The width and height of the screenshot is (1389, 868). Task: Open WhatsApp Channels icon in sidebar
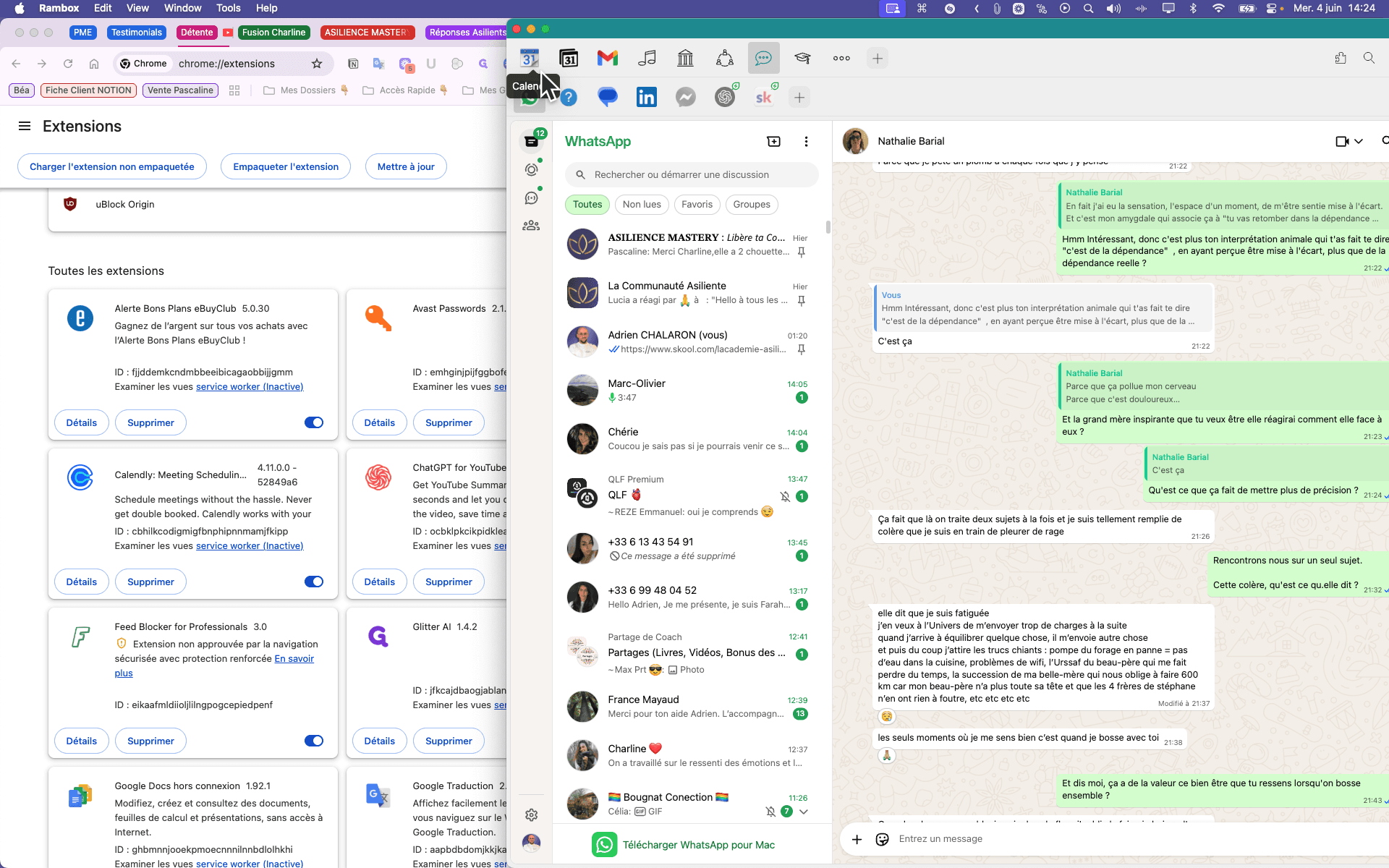pos(532,197)
